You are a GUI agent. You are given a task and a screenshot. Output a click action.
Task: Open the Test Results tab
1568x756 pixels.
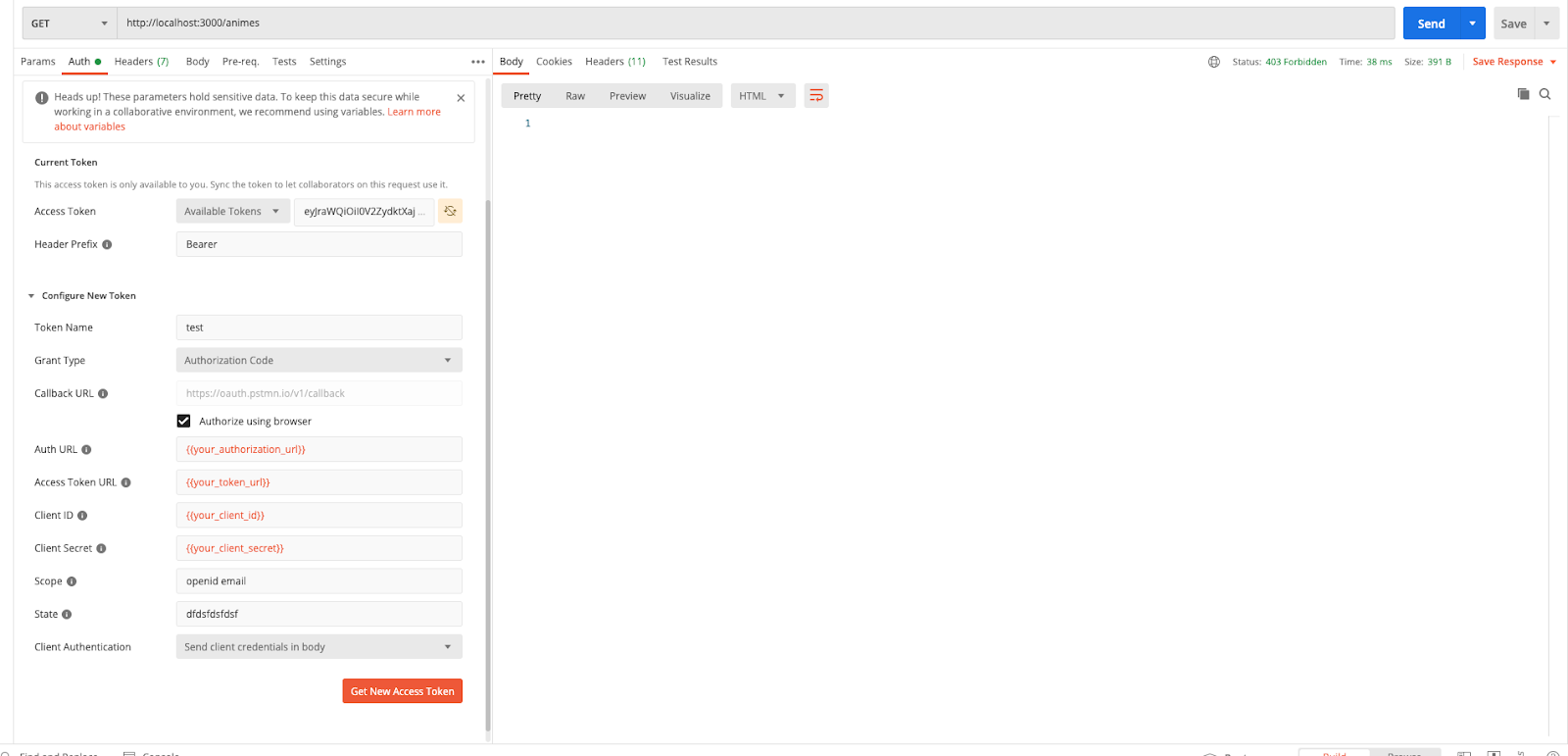tap(689, 62)
